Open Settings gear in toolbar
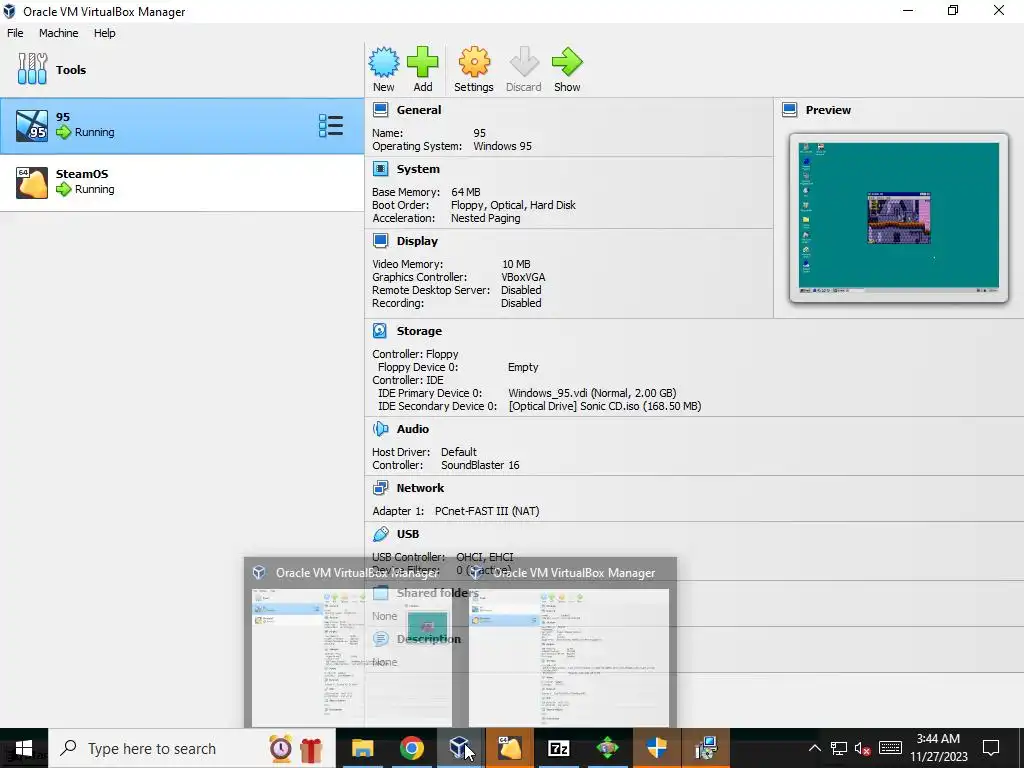Screen dimensions: 1024x768 (x=474, y=62)
